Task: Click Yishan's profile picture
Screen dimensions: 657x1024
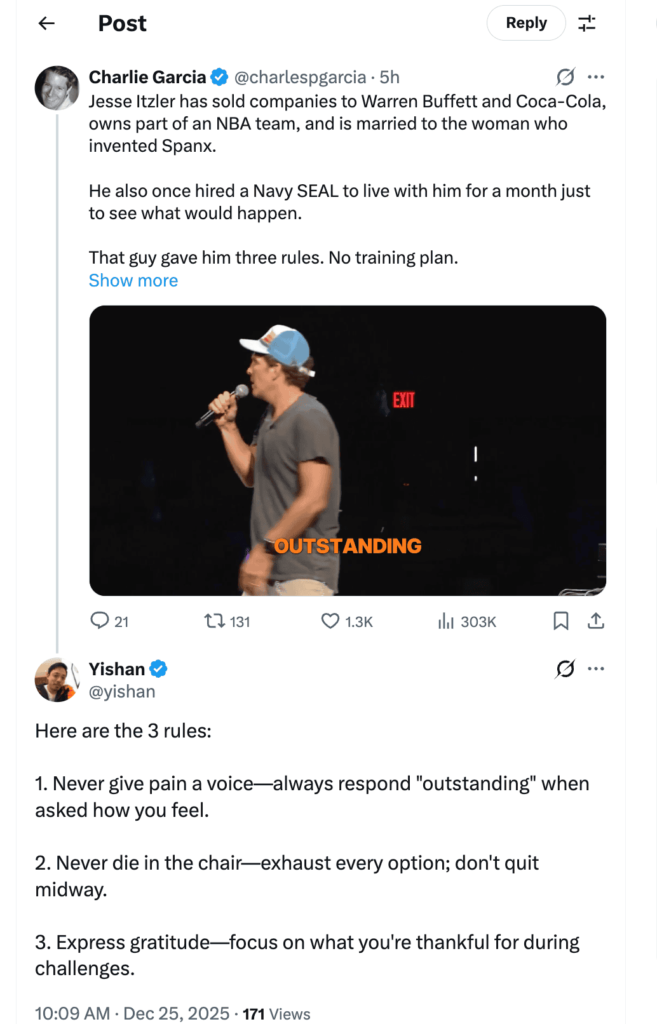Action: click(x=56, y=680)
